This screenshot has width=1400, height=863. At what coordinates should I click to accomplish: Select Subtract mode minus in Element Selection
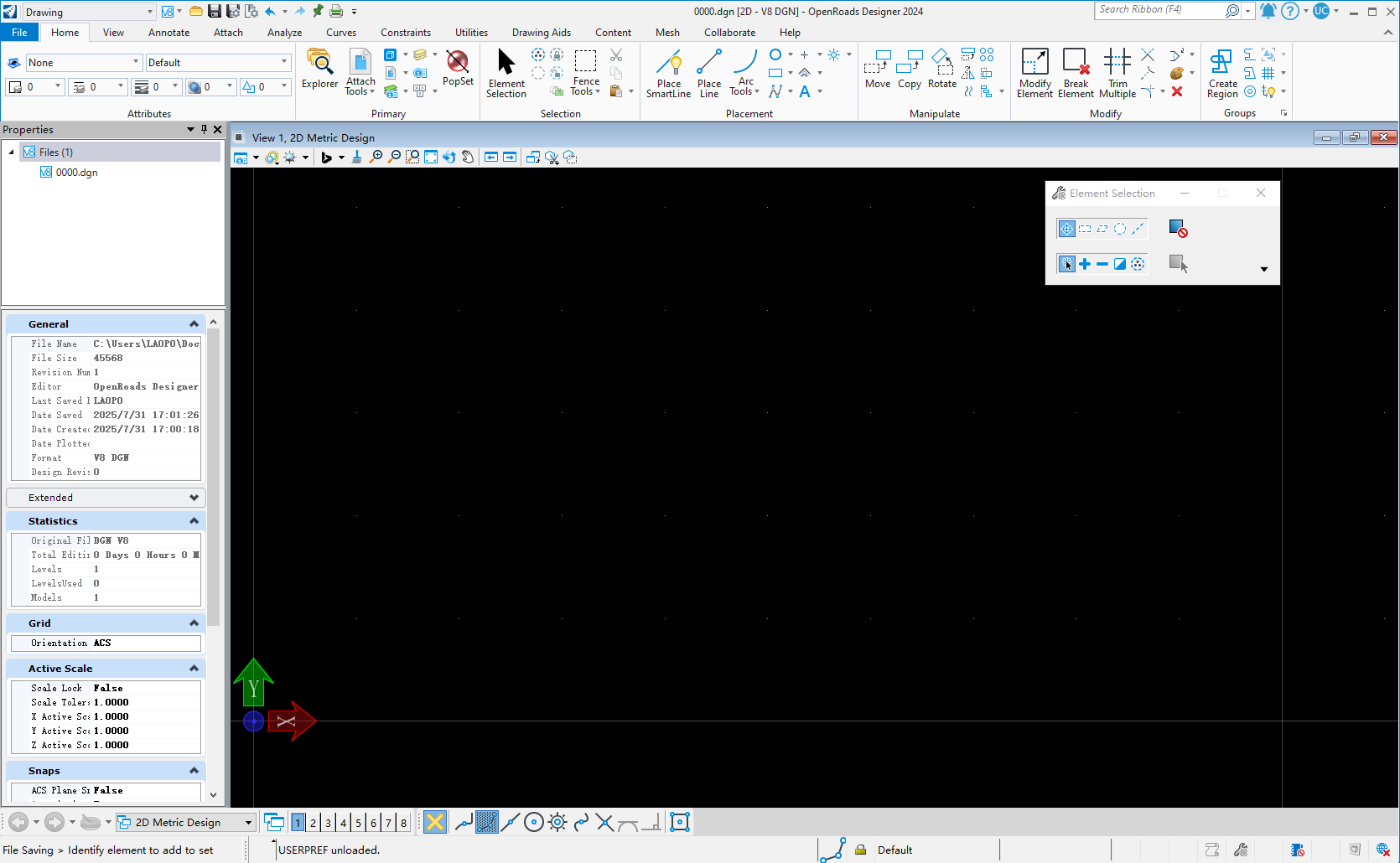[x=1102, y=264]
